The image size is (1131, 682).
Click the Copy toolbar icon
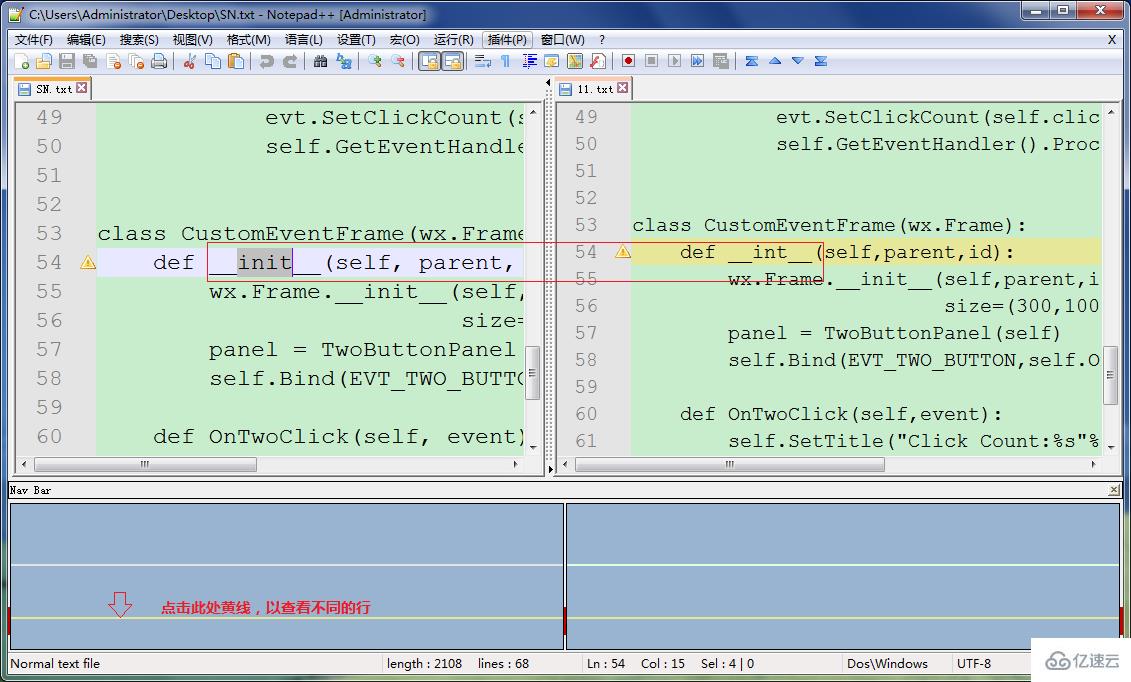coord(213,61)
